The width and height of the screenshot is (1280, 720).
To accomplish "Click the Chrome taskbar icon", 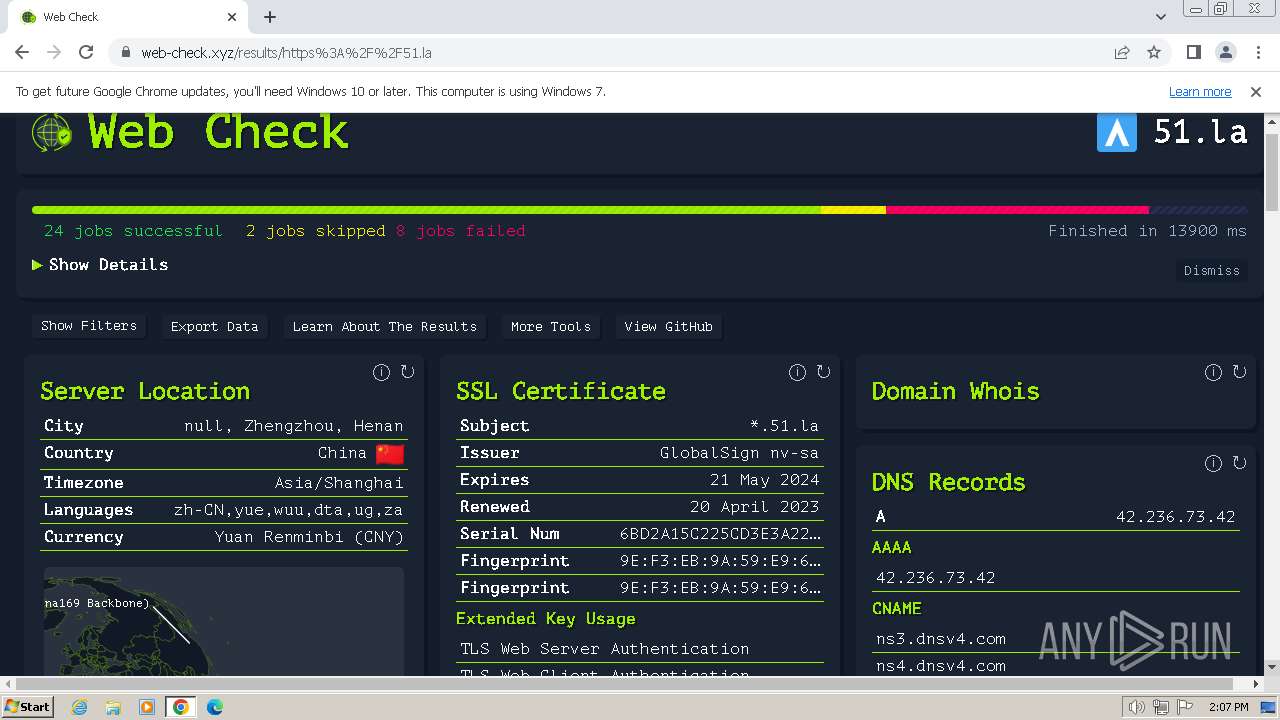I will (180, 707).
